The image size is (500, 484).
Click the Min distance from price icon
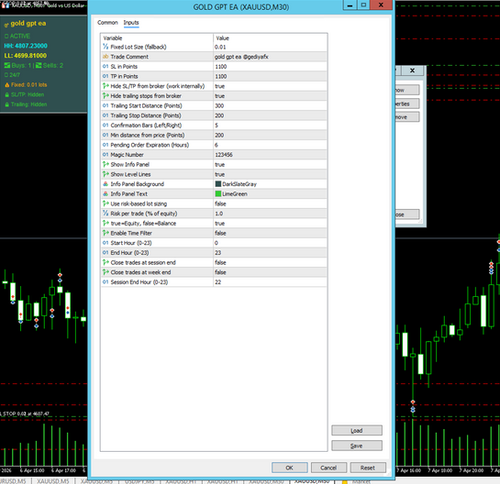point(106,135)
